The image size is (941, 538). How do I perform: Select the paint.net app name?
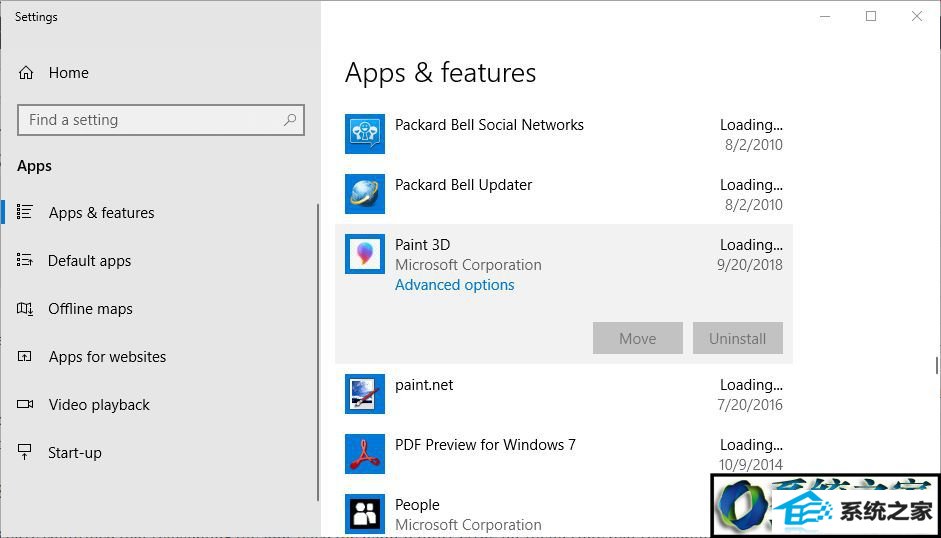coord(424,385)
